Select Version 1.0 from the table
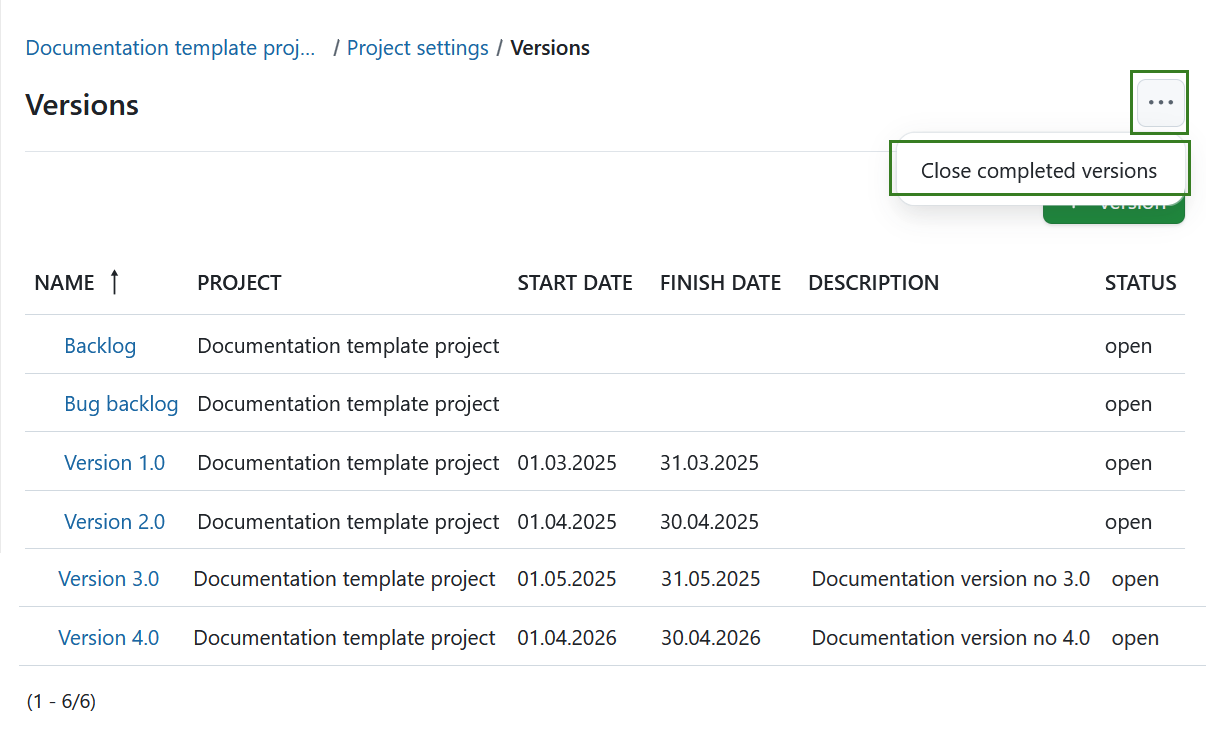The height and width of the screenshot is (746, 1206). click(x=114, y=462)
